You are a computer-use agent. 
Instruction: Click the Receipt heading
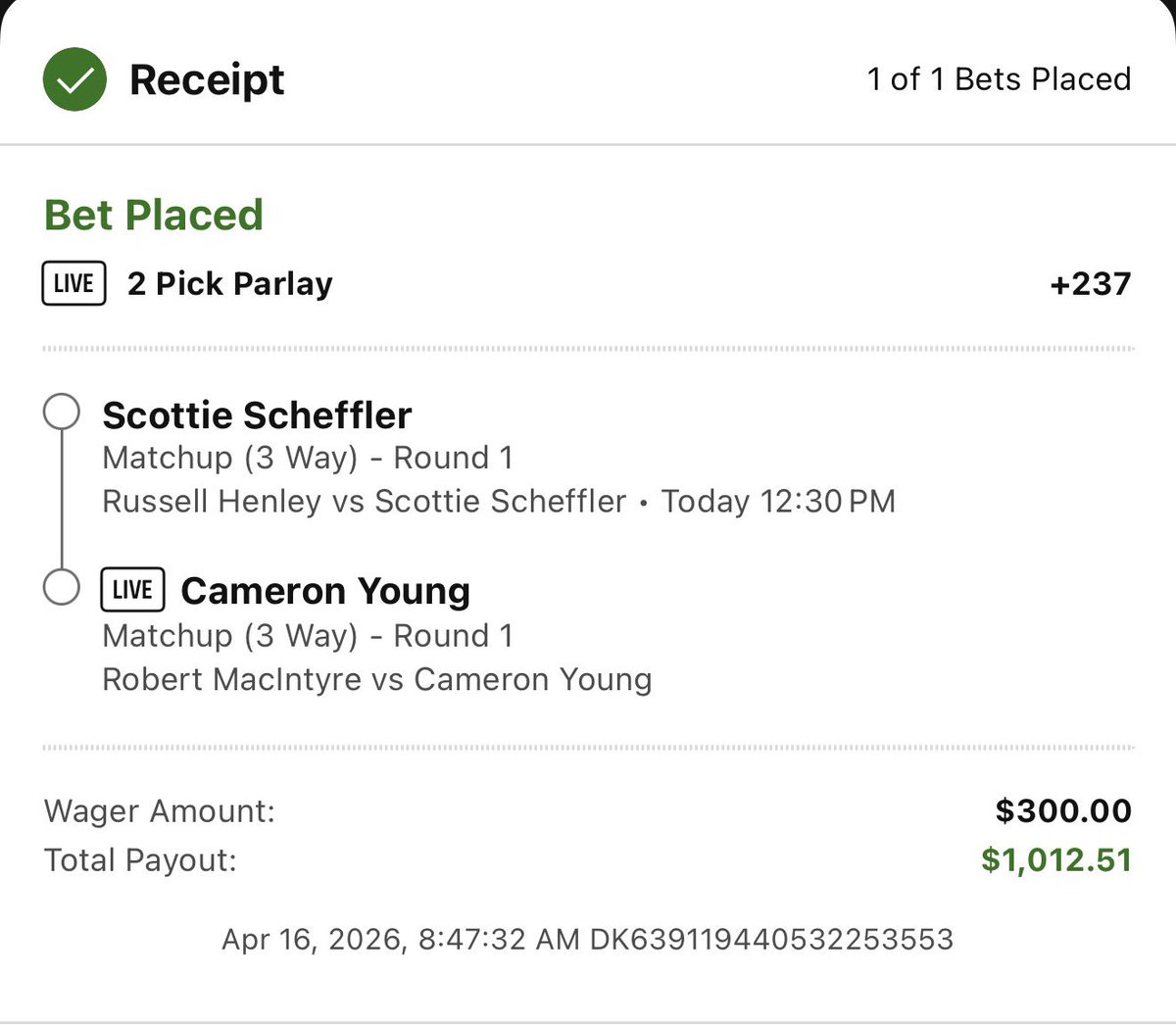click(x=207, y=79)
